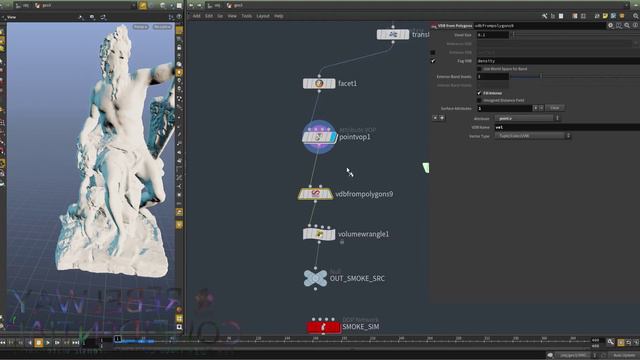Toggle the highlighted pin icon in the viewport path bar

tap(143, 5)
